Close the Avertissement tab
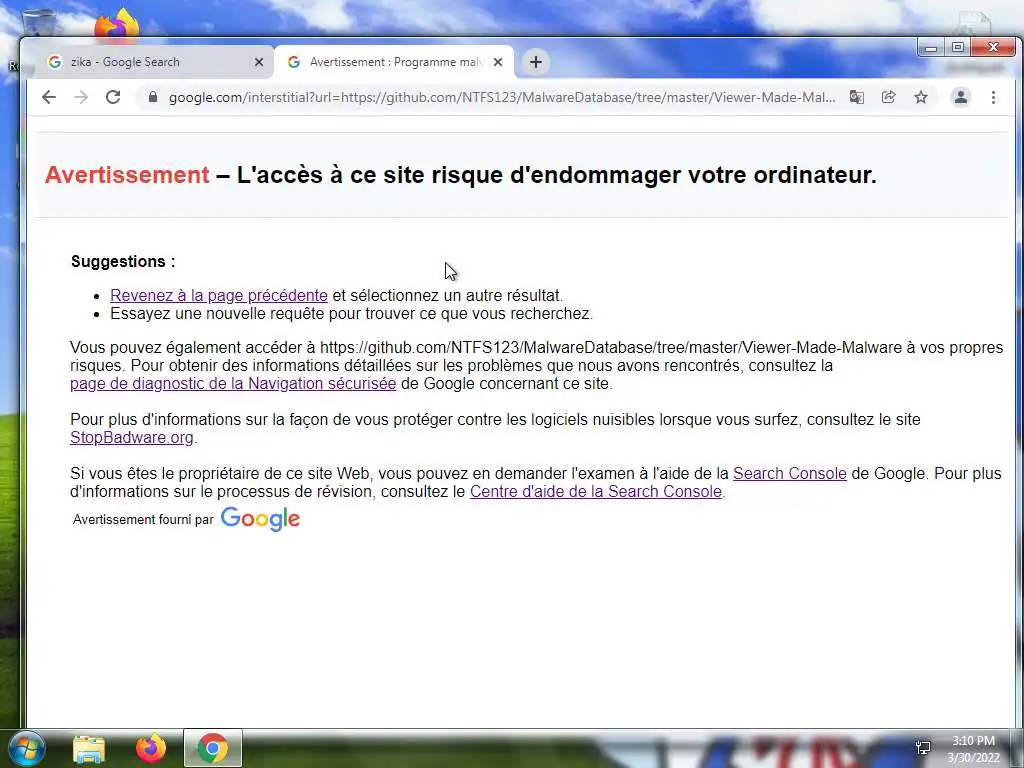 498,62
